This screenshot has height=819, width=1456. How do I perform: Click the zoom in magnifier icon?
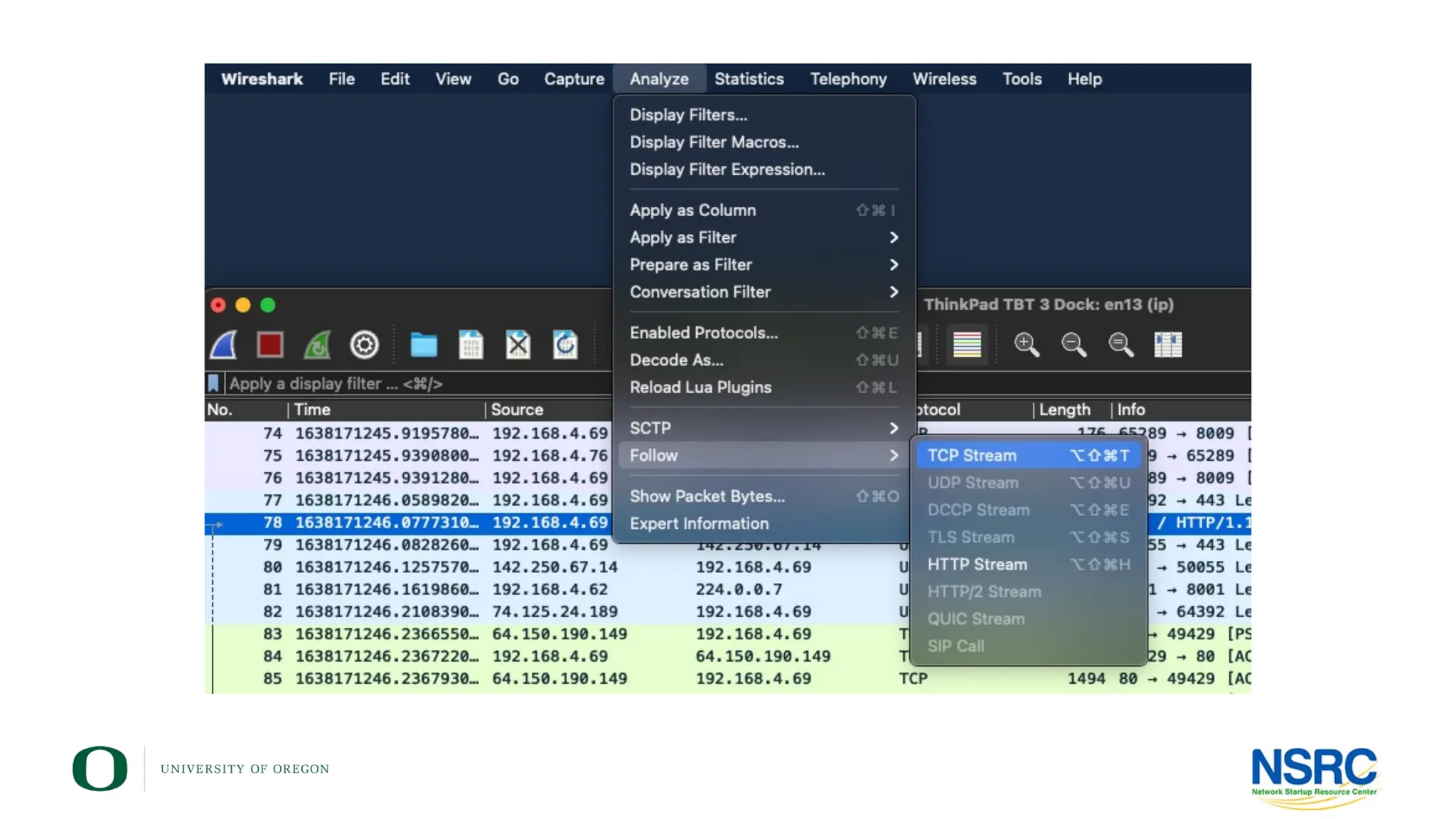pos(1026,345)
